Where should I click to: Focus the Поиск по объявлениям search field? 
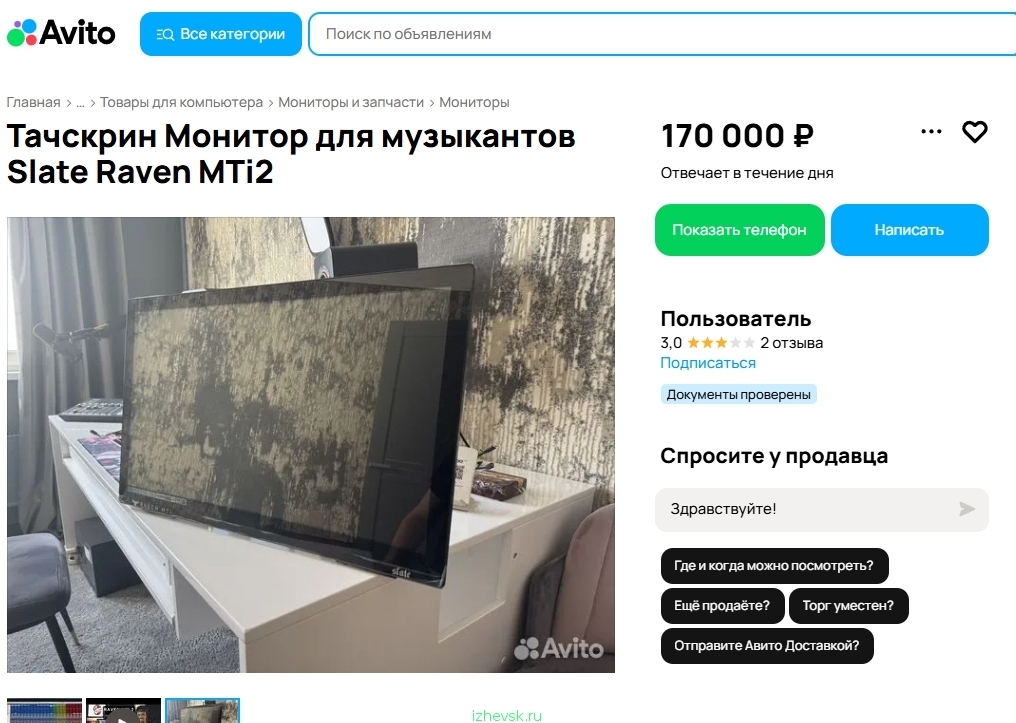pos(662,34)
